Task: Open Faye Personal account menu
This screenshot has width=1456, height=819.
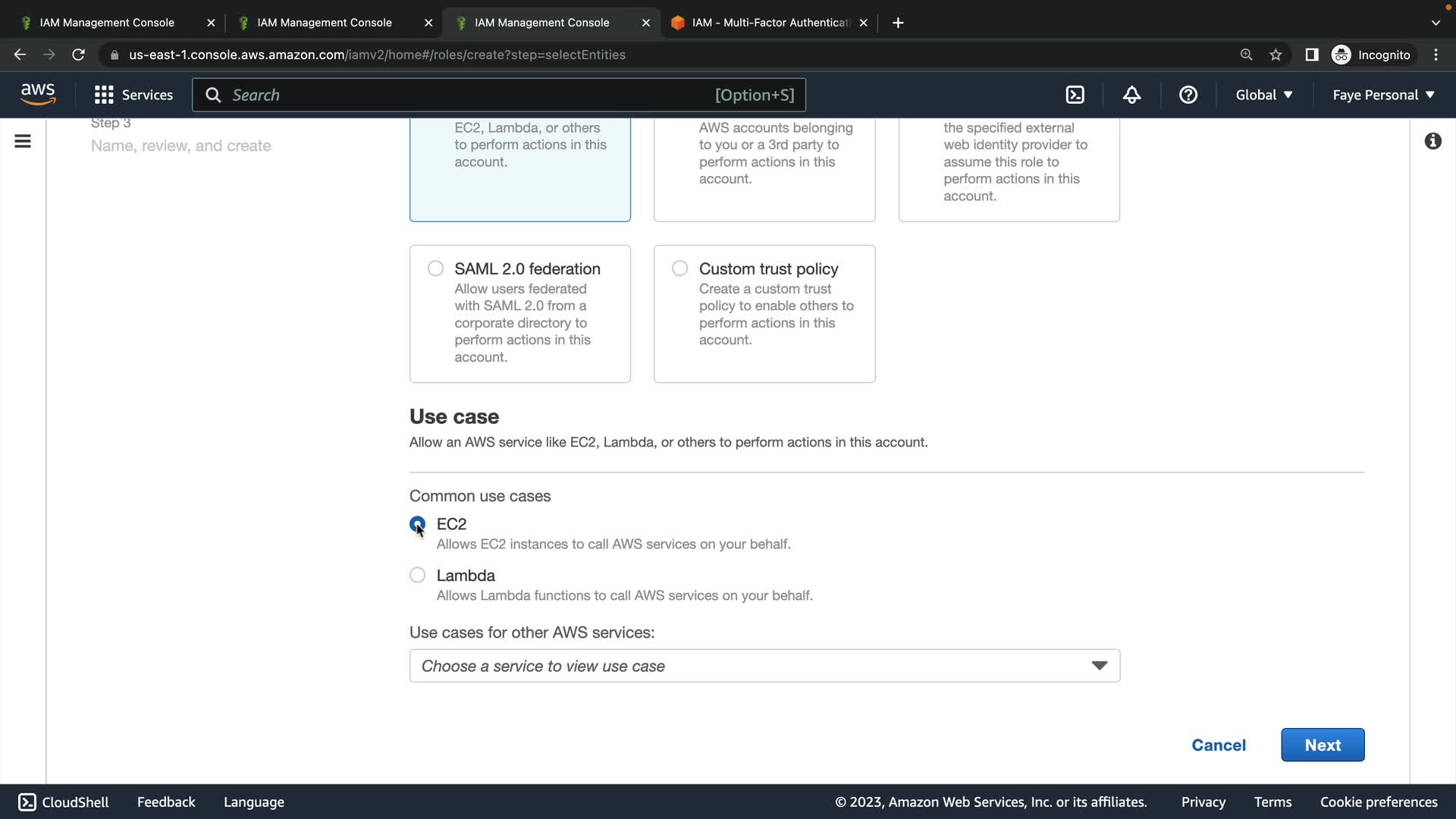Action: [x=1383, y=95]
